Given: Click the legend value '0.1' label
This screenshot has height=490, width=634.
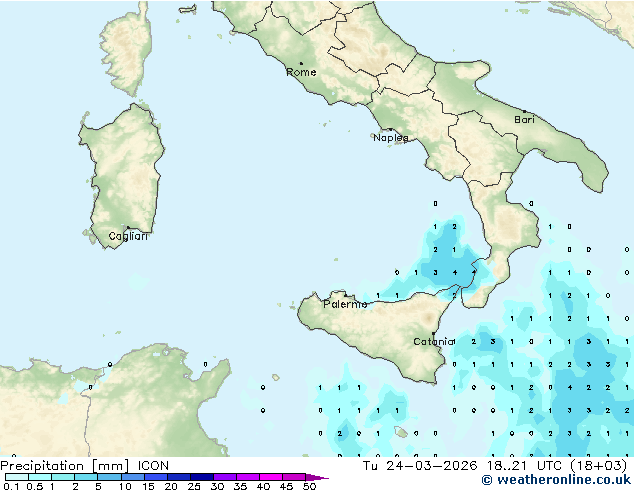Looking at the screenshot, I should pyautogui.click(x=11, y=486).
